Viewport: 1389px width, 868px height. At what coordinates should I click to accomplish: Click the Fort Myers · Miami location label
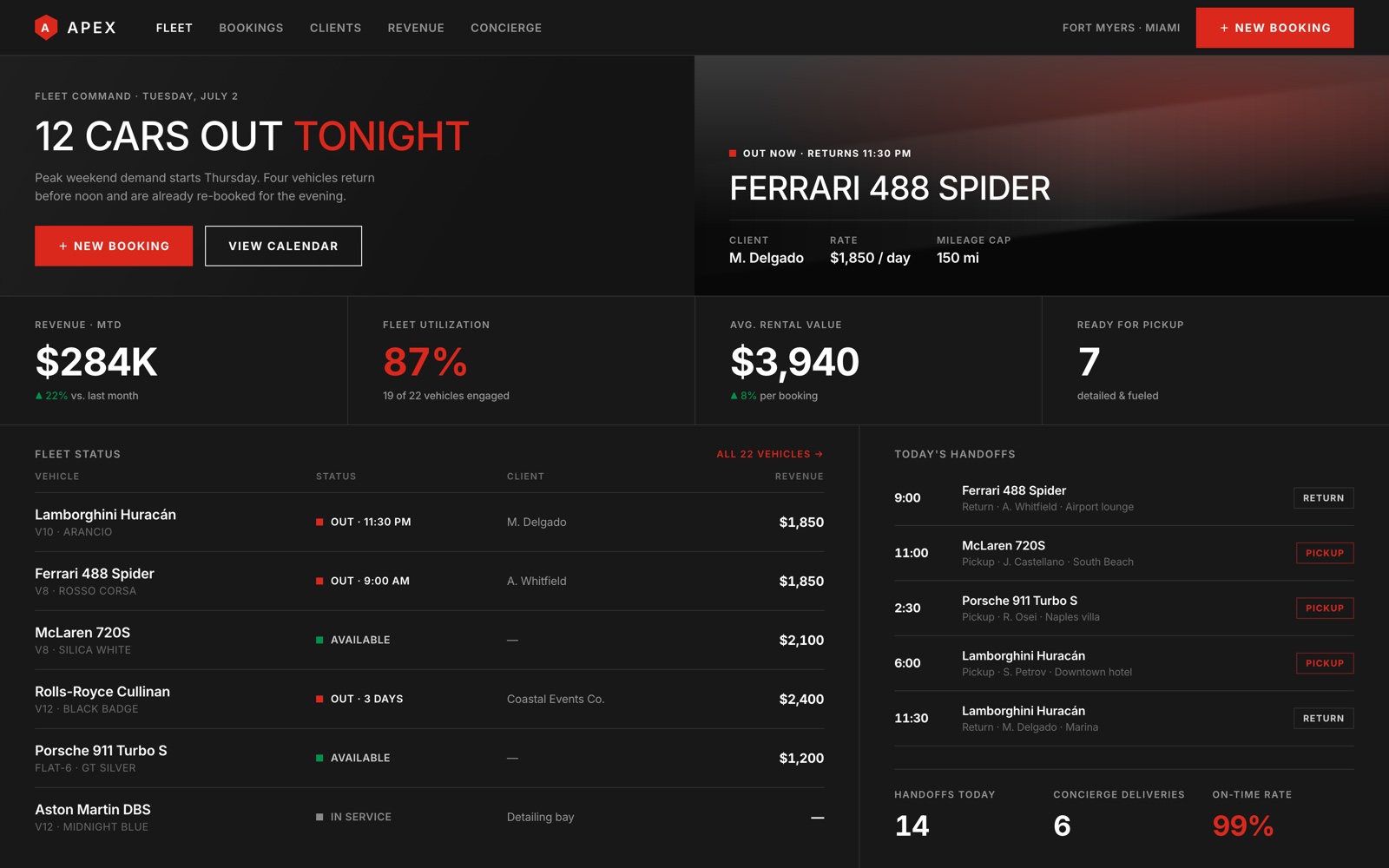point(1121,28)
